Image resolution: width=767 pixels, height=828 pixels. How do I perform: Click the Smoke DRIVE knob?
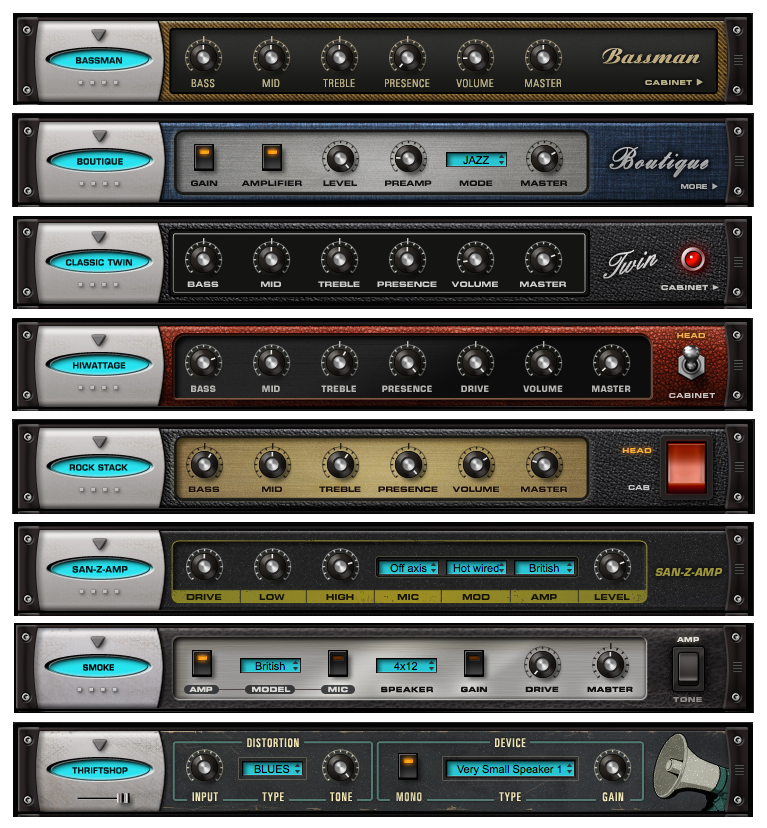pyautogui.click(x=542, y=663)
